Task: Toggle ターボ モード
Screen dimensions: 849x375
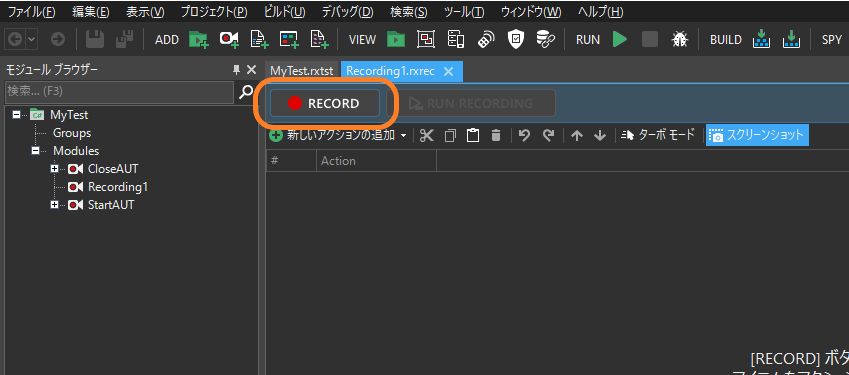Action: tap(658, 135)
